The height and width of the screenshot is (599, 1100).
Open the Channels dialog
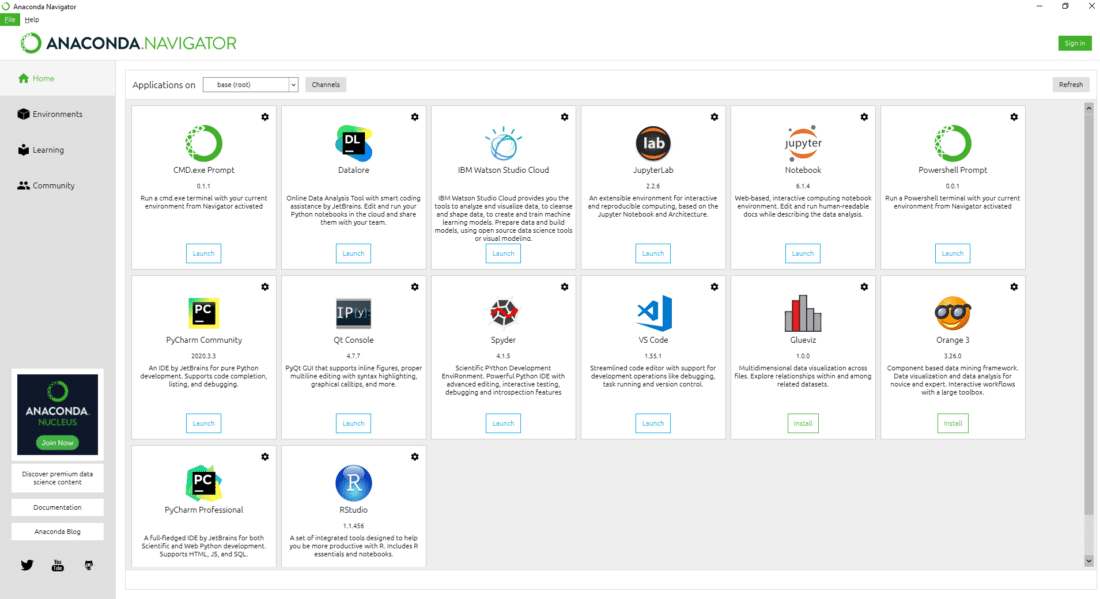[324, 84]
